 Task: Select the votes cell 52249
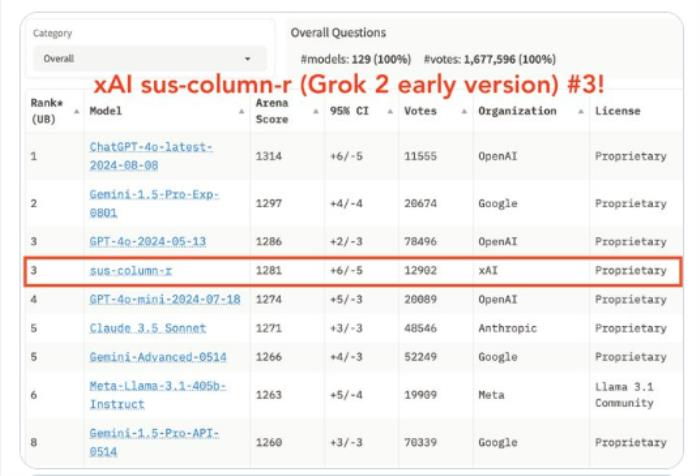(x=421, y=357)
